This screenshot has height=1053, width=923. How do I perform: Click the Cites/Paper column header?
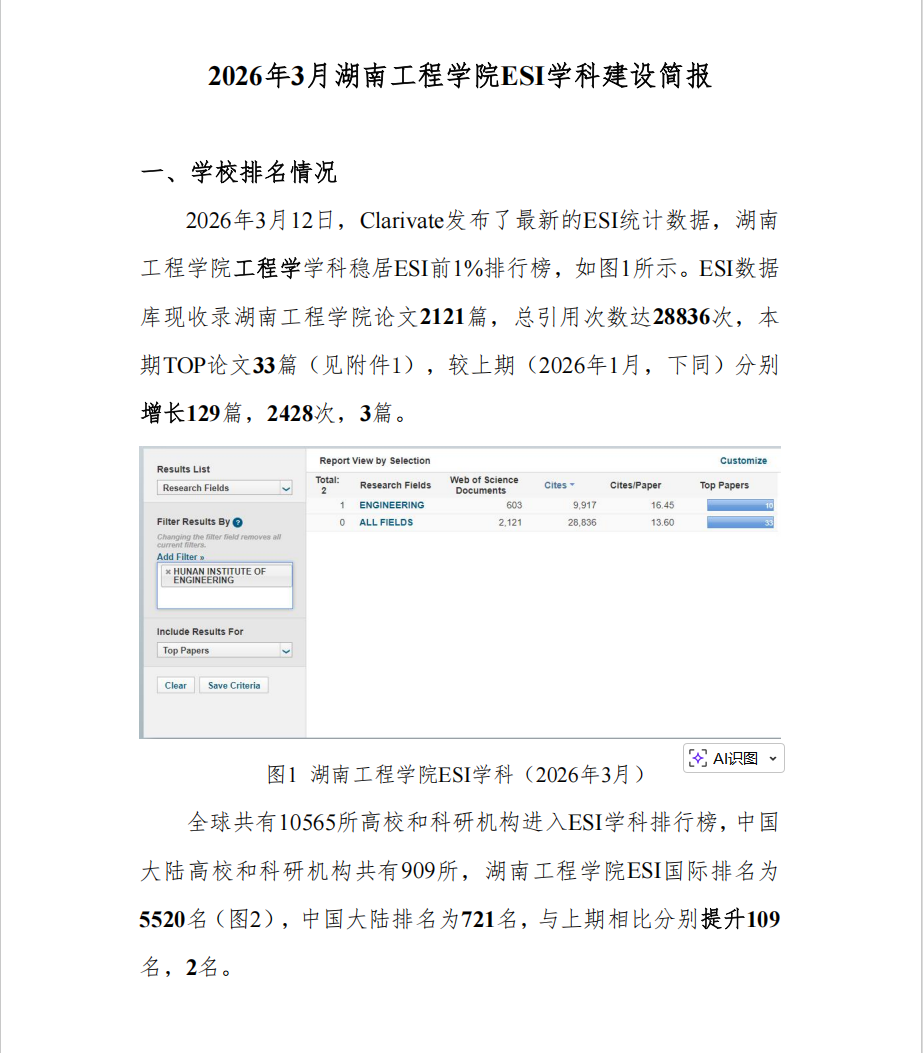point(635,485)
